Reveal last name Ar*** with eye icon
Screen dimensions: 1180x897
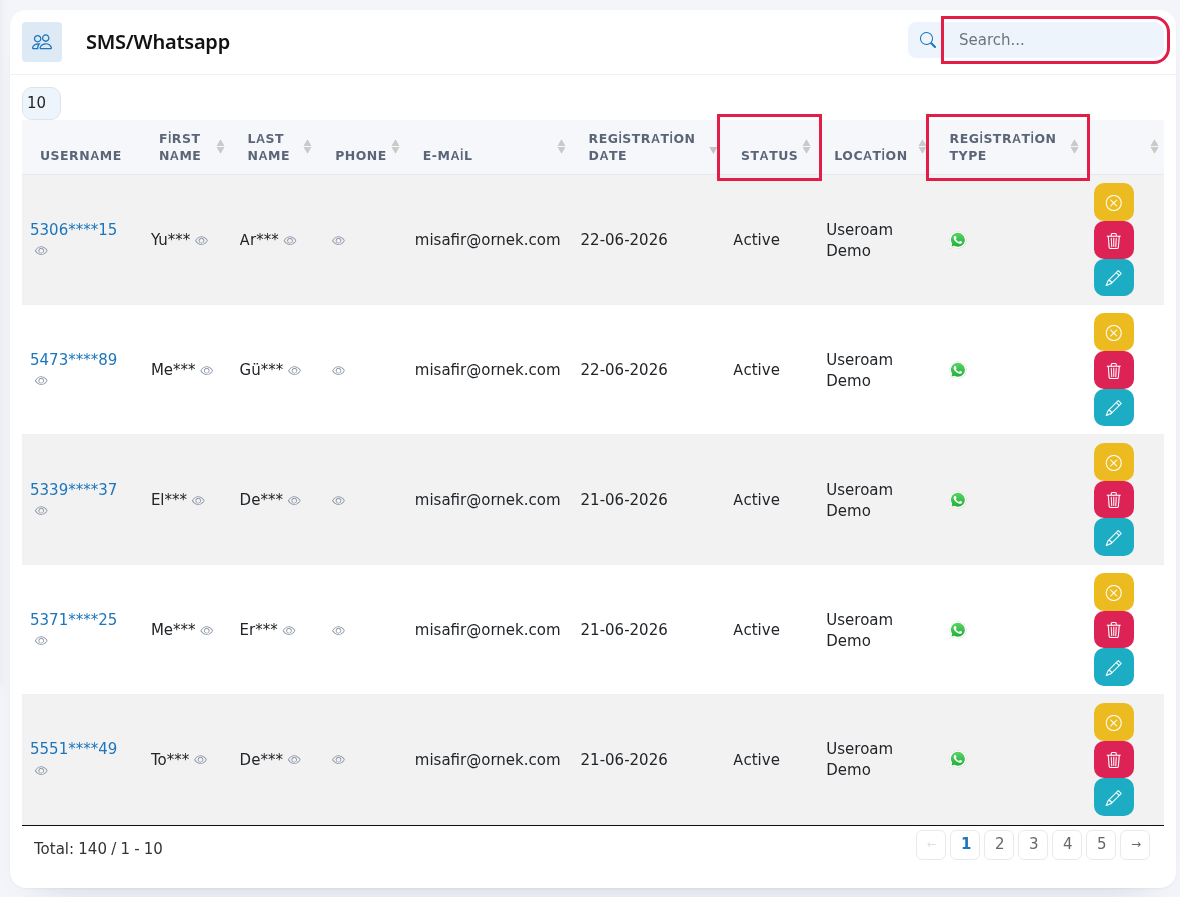click(290, 242)
